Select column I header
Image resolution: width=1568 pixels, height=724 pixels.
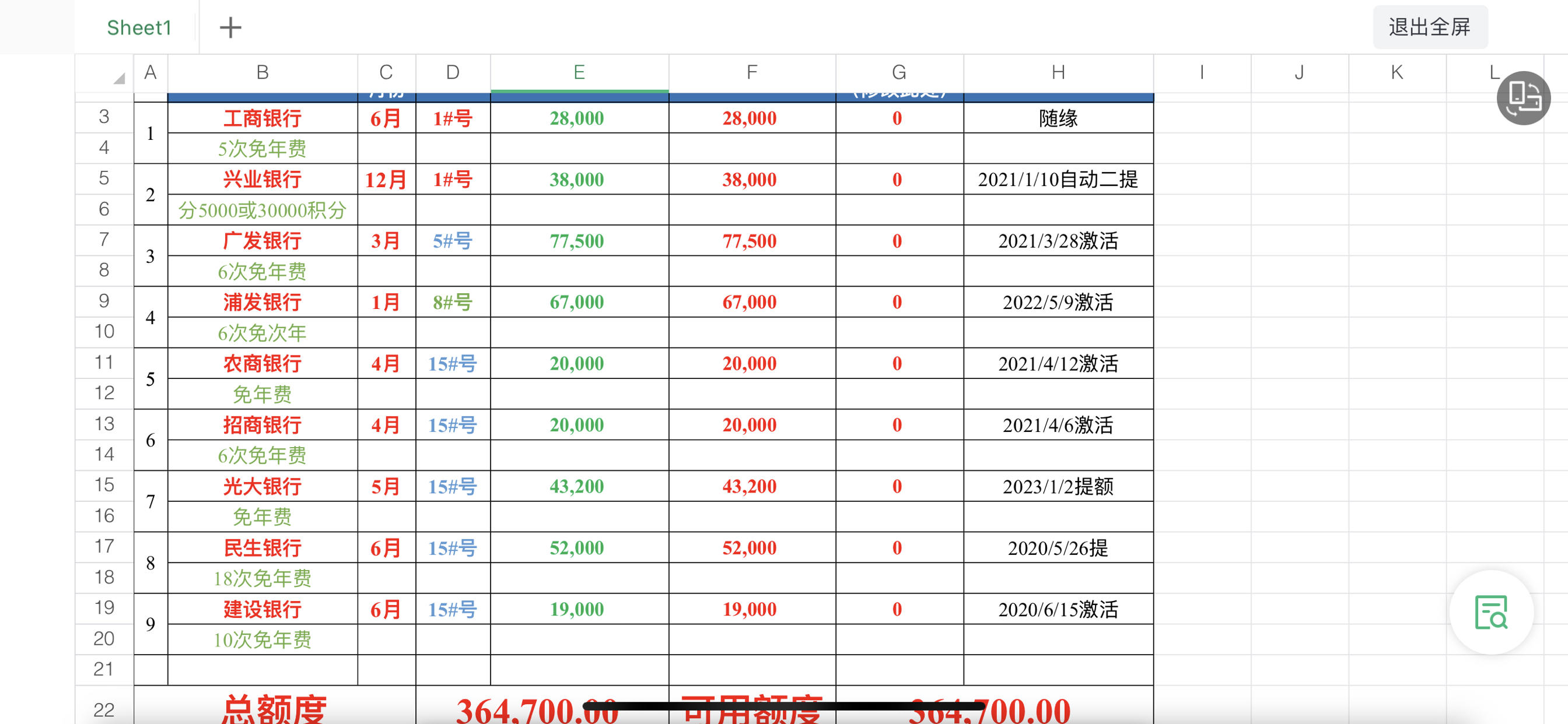[1202, 73]
